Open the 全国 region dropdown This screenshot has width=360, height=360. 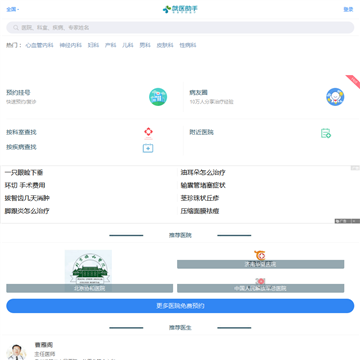tap(13, 9)
